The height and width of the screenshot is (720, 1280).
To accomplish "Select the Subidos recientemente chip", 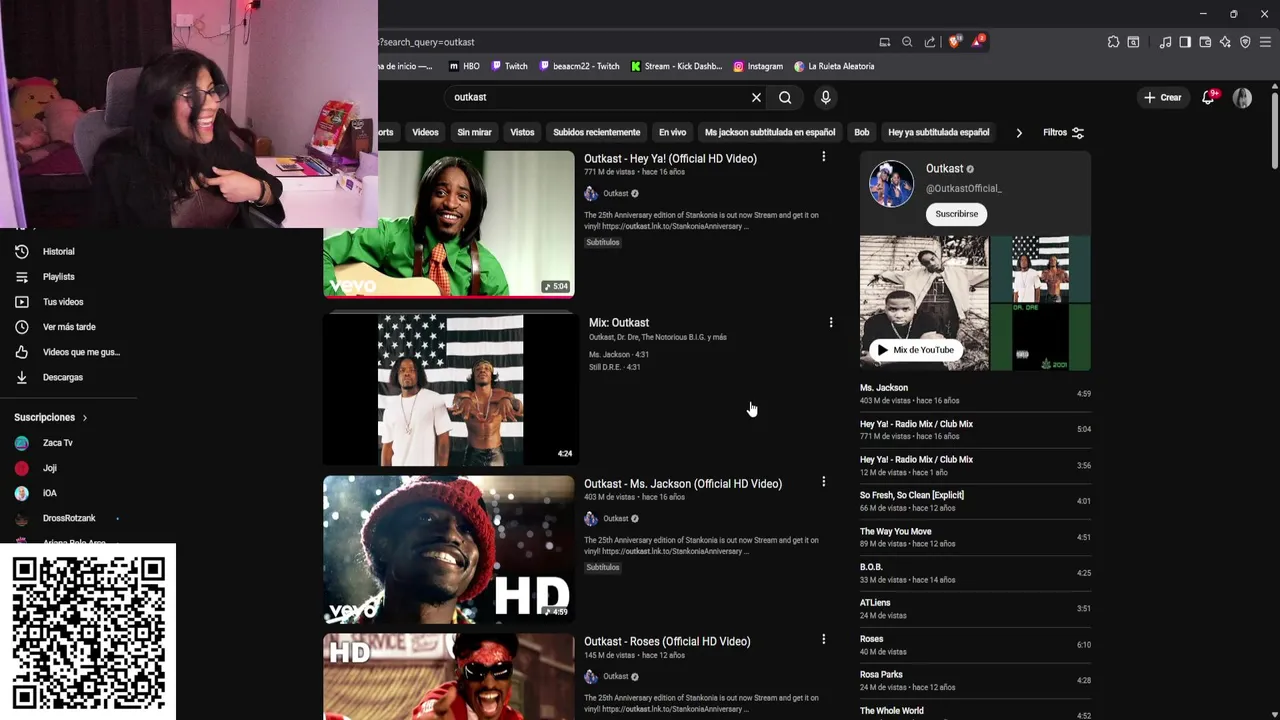I will 596,132.
